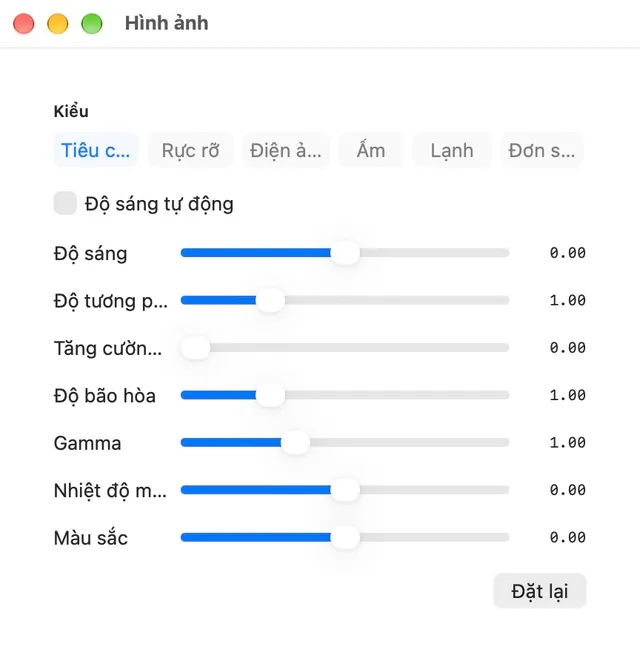Screen dimensions: 640x661
Task: Maximize the window with the green button
Action: [92, 23]
